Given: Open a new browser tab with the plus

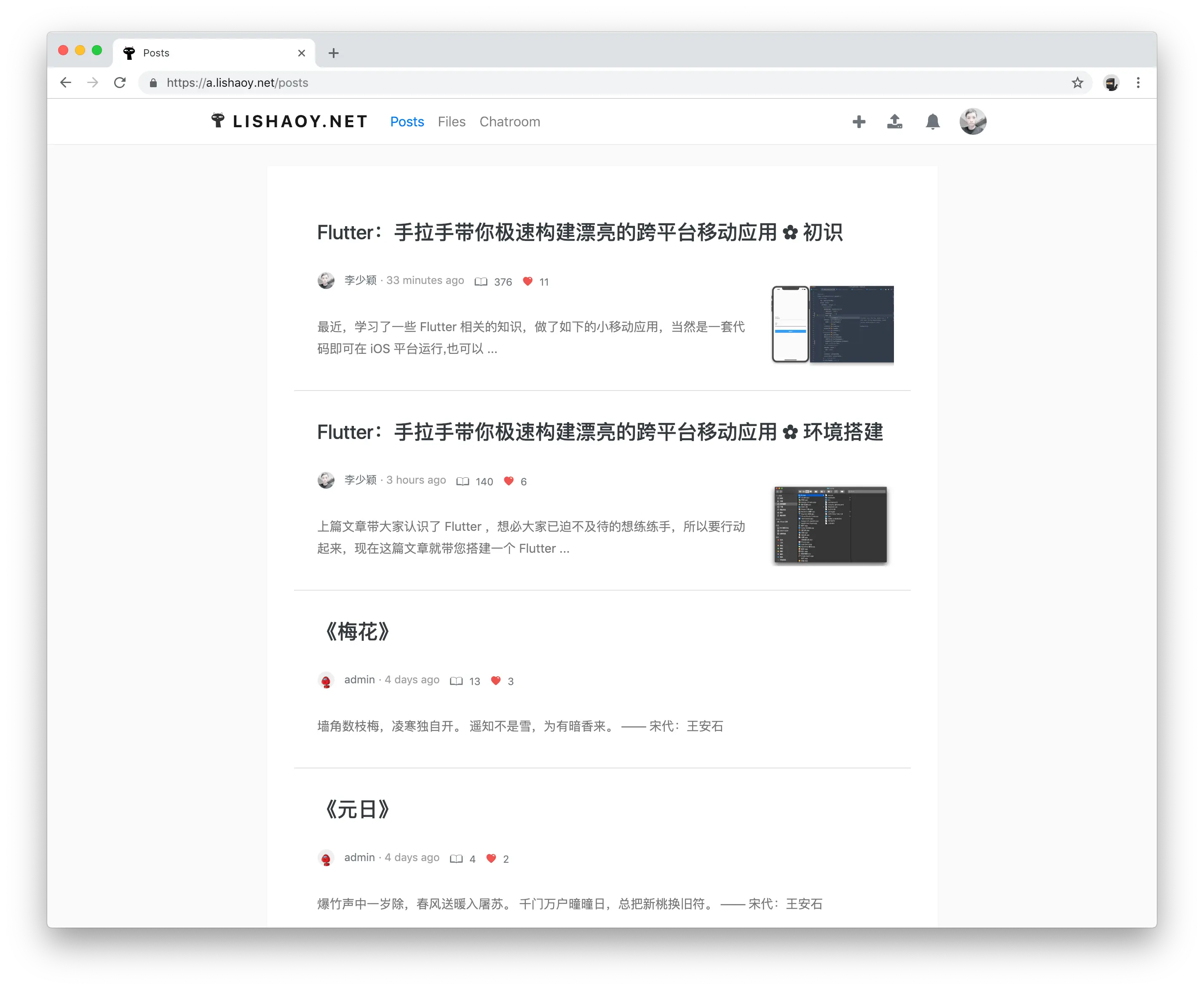Looking at the screenshot, I should [x=334, y=53].
